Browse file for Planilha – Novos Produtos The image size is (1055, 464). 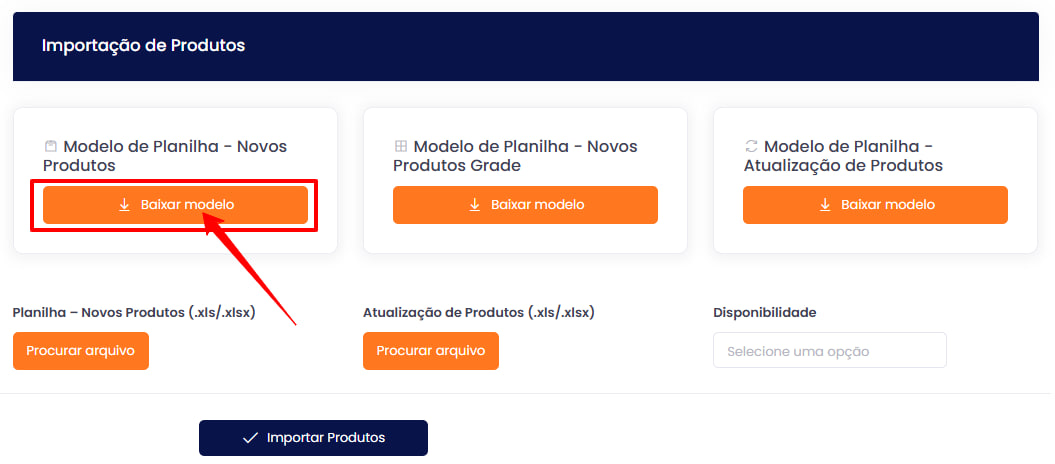81,351
